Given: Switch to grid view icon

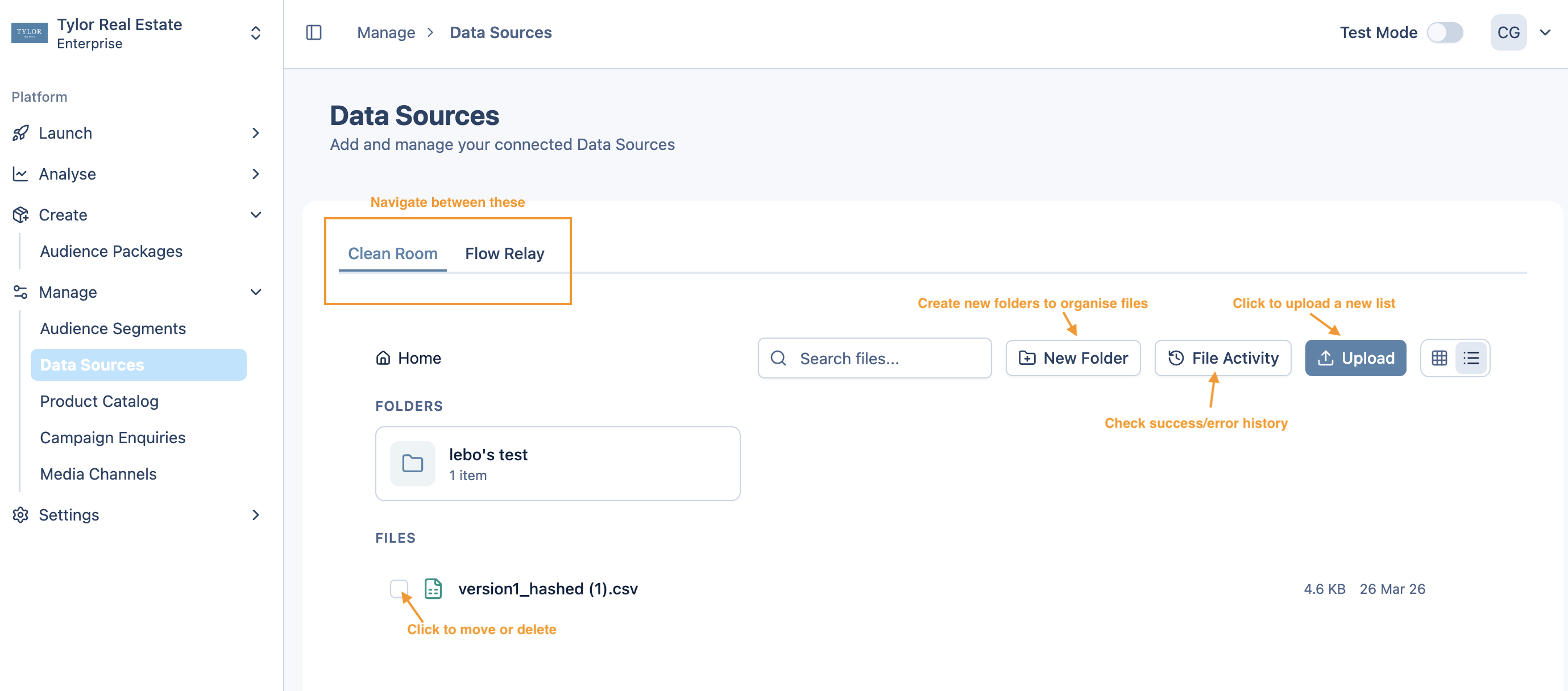Looking at the screenshot, I should point(1439,357).
